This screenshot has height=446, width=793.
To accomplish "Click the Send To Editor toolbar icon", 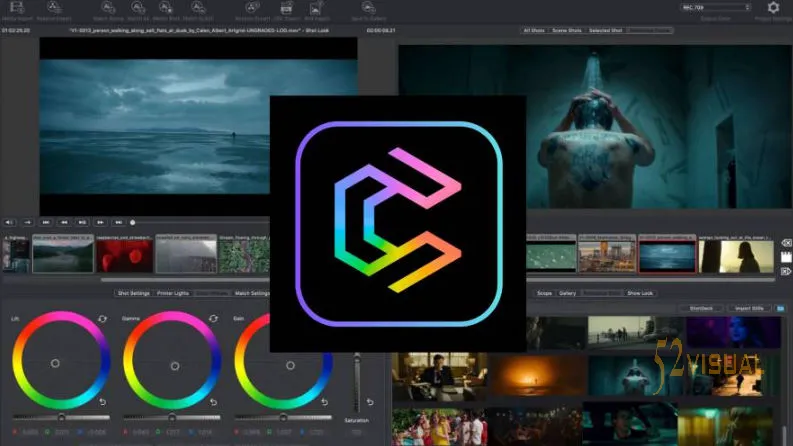I will [368, 8].
